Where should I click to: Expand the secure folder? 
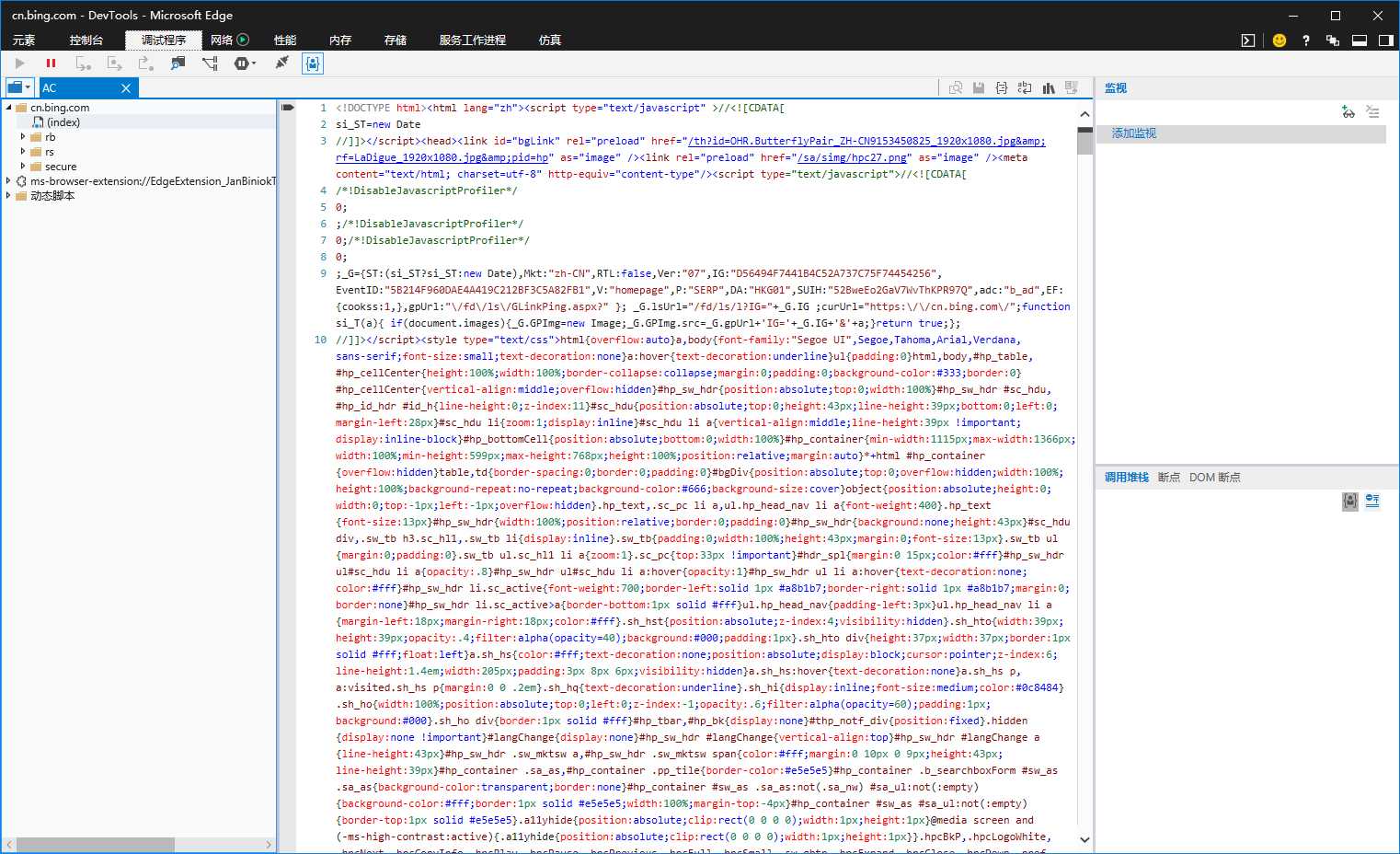coord(23,167)
